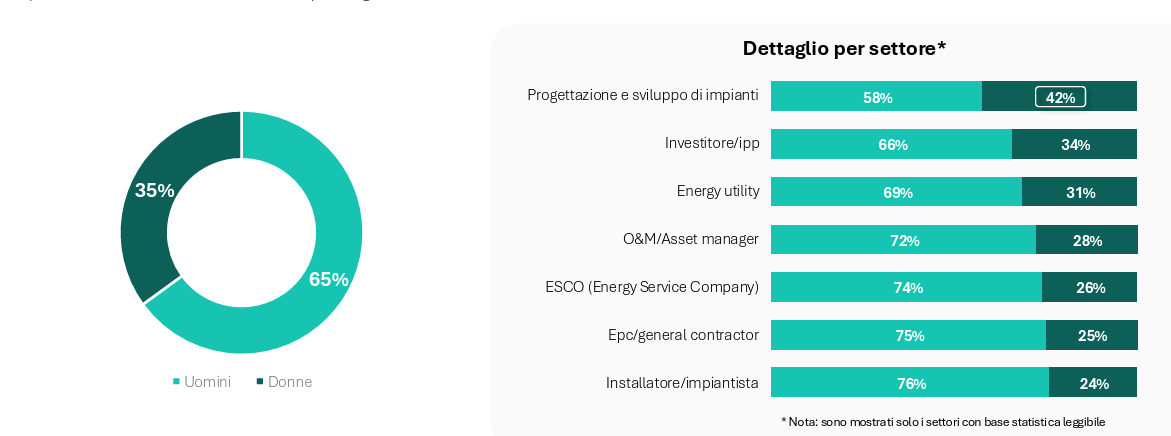Click the 69% Energy utility bar
This screenshot has height=436, width=1171.
coord(896,192)
